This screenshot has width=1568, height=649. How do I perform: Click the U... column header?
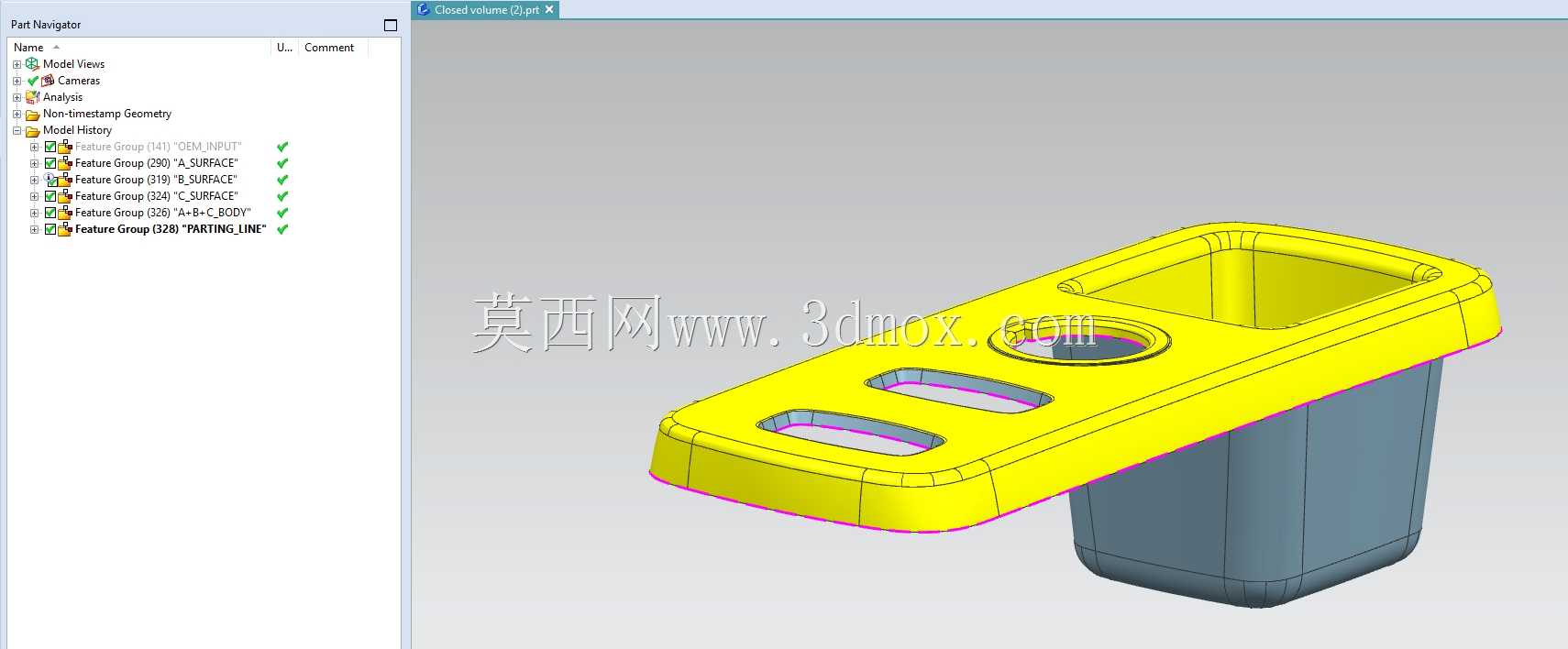point(284,47)
